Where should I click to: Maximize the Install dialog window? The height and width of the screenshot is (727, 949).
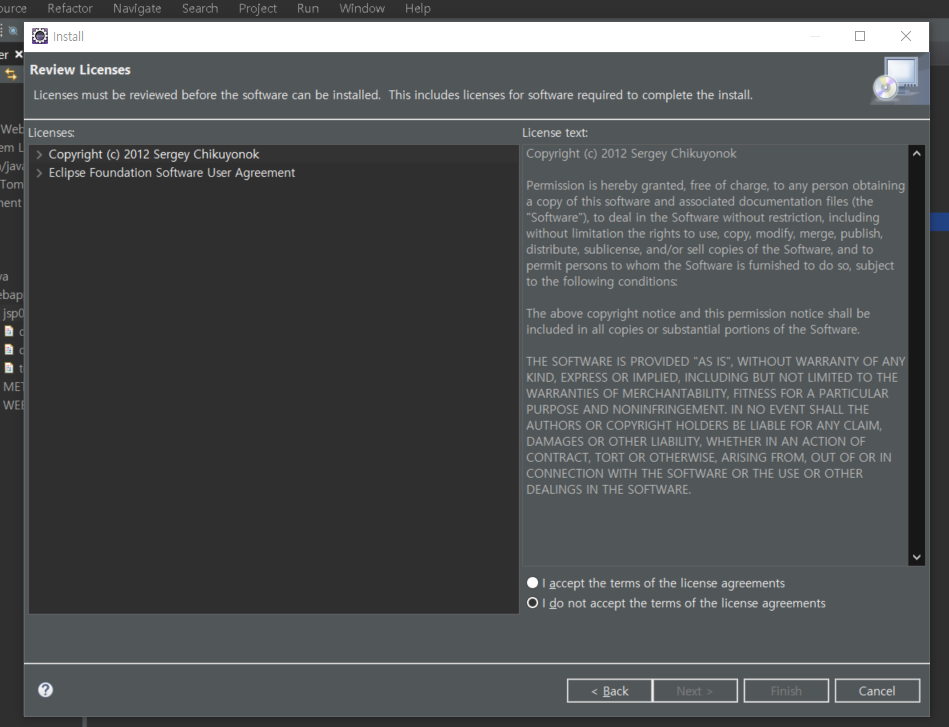point(859,36)
